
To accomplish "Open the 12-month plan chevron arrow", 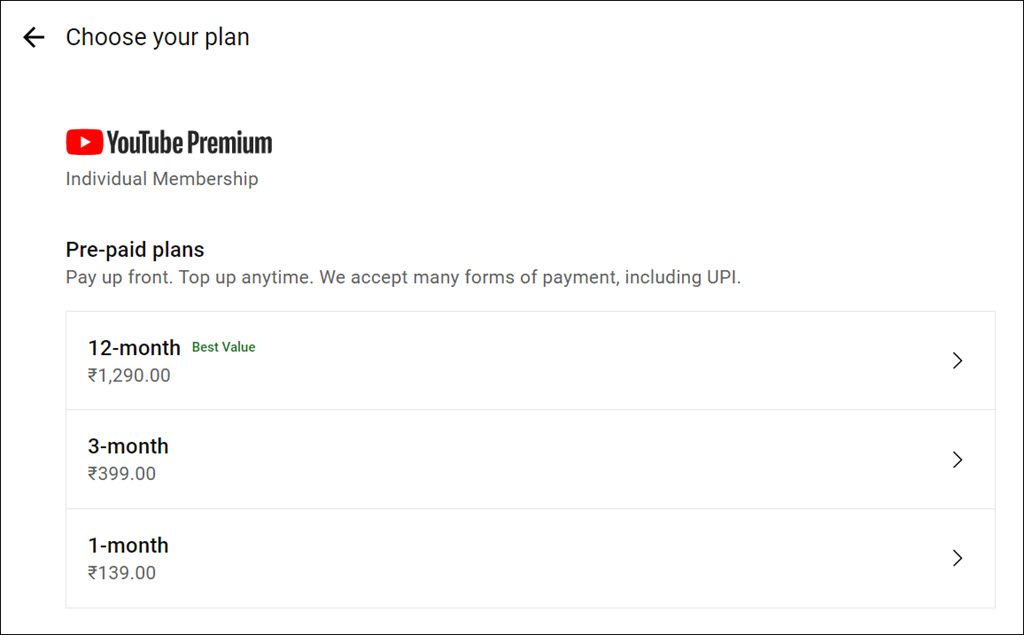I will [957, 361].
